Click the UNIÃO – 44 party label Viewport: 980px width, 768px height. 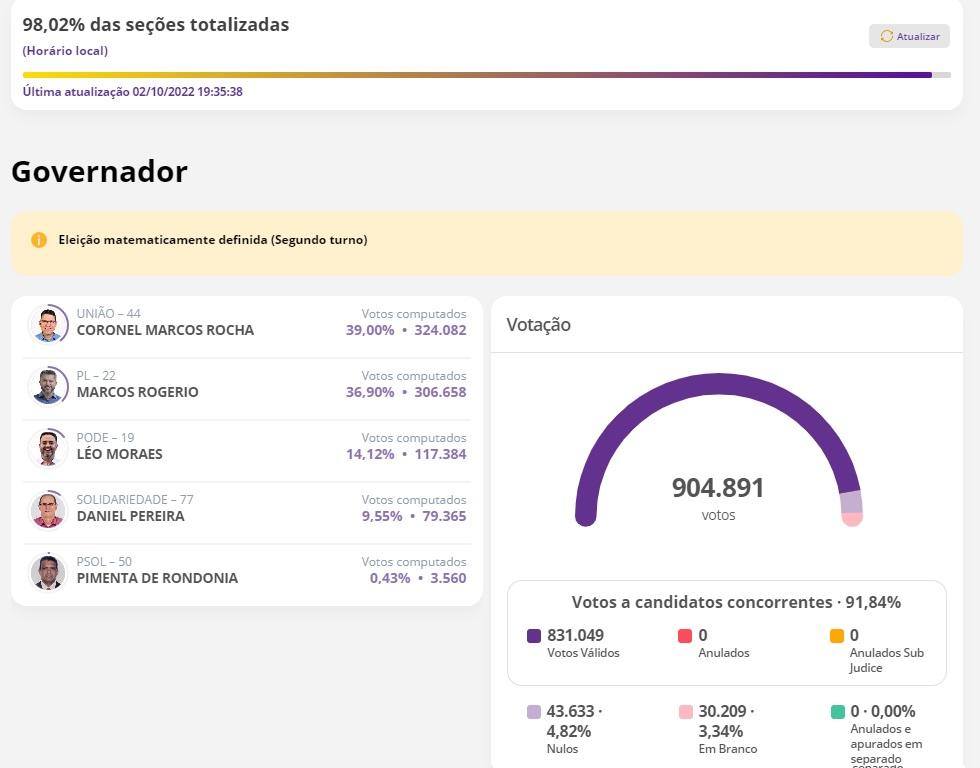109,314
